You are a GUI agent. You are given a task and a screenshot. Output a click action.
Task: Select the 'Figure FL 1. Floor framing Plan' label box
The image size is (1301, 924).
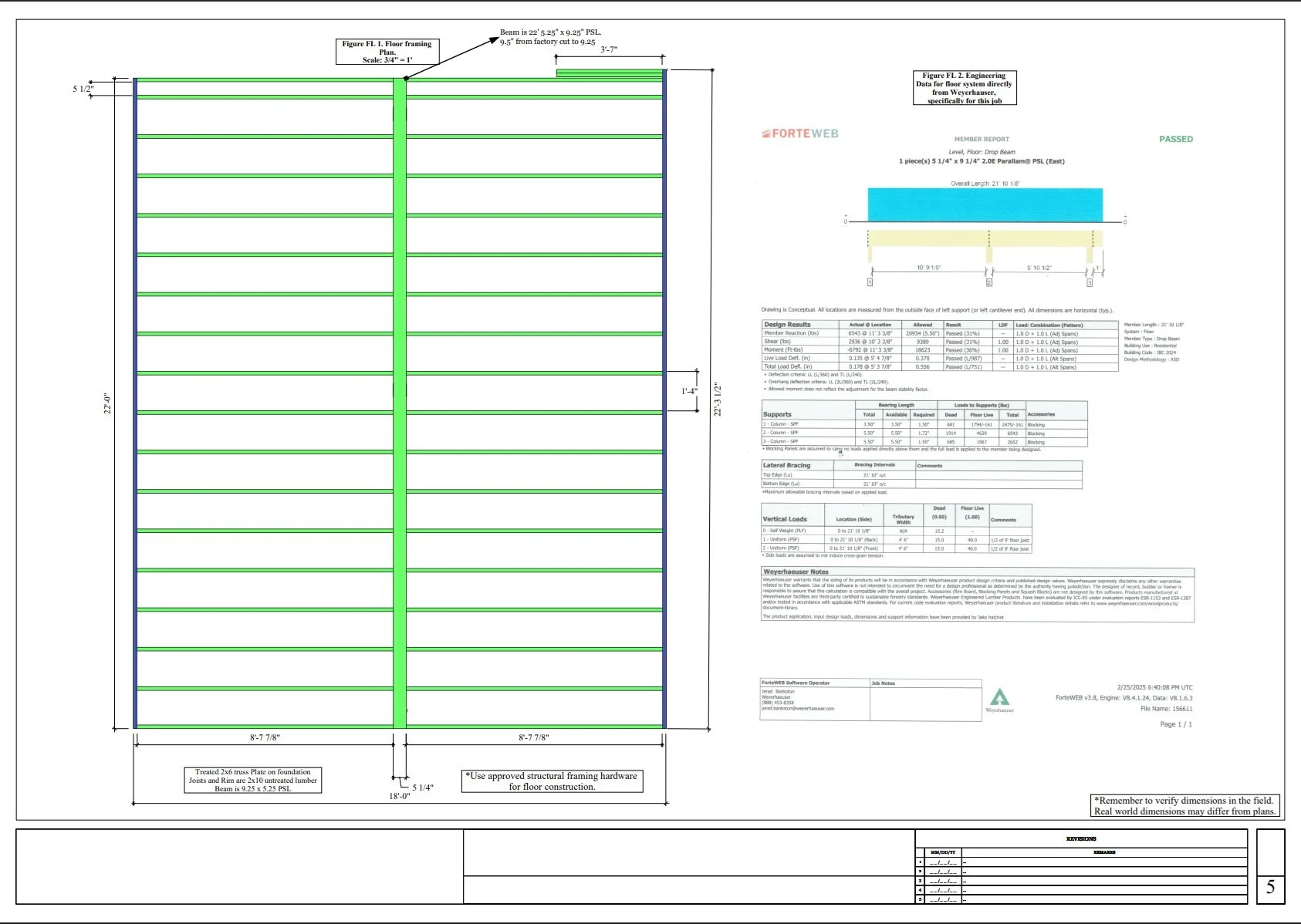[387, 52]
